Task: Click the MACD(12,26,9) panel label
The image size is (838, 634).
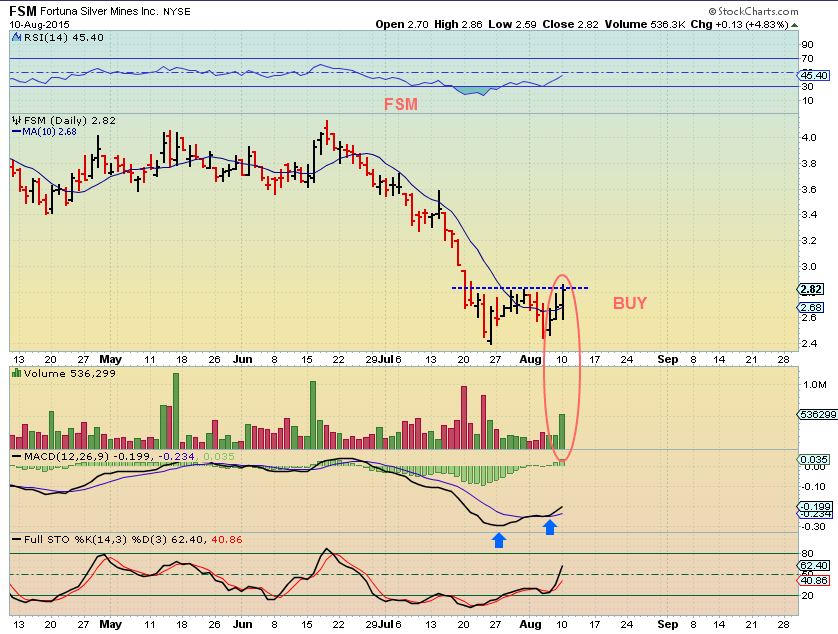Action: coord(66,457)
